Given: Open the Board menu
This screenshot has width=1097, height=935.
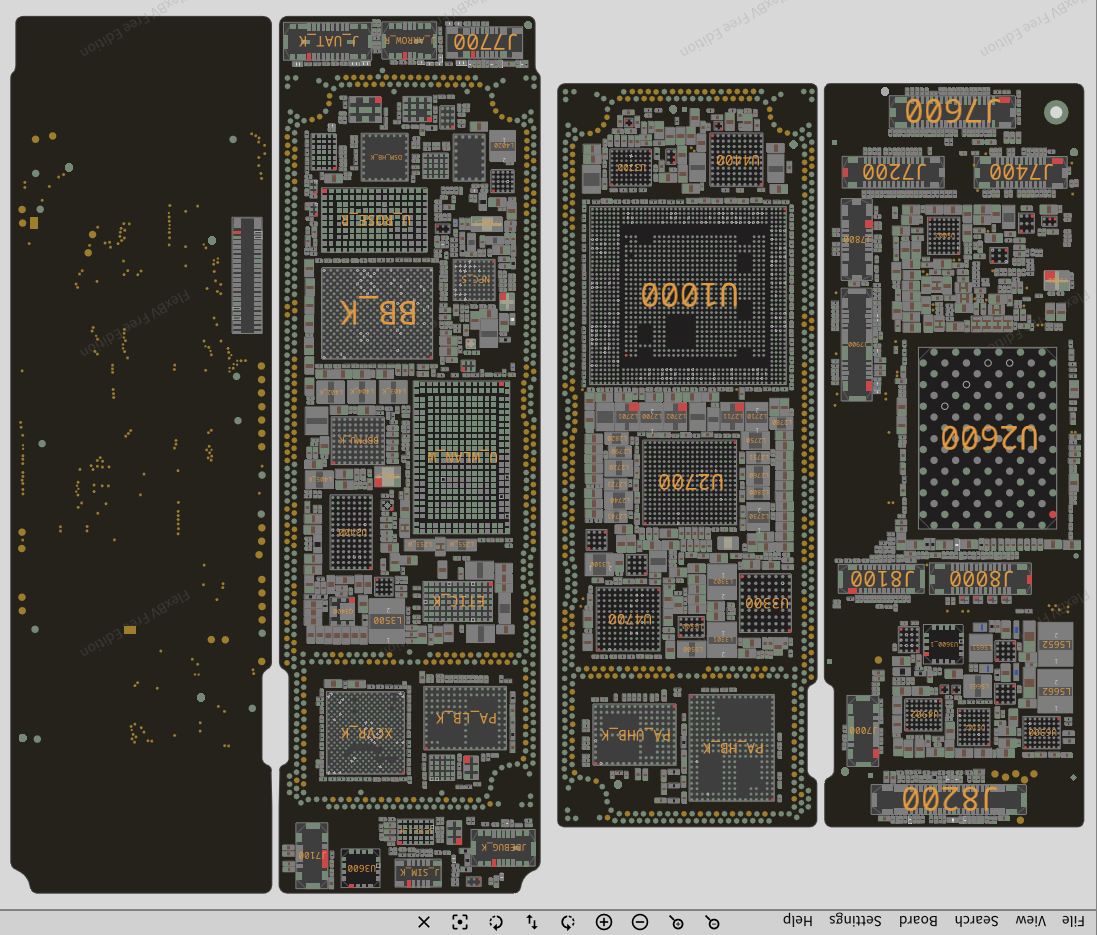Looking at the screenshot, I should (x=918, y=920).
